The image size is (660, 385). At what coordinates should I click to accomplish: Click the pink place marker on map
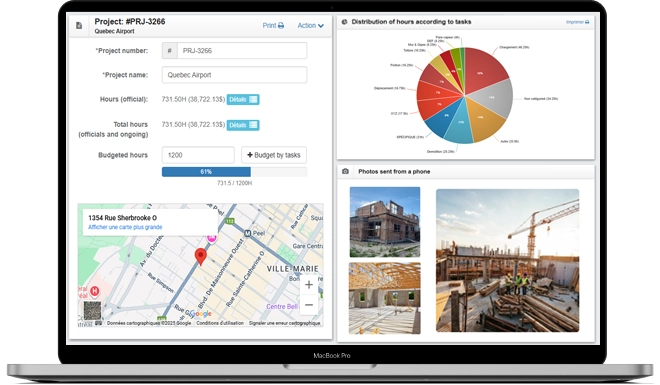212,239
